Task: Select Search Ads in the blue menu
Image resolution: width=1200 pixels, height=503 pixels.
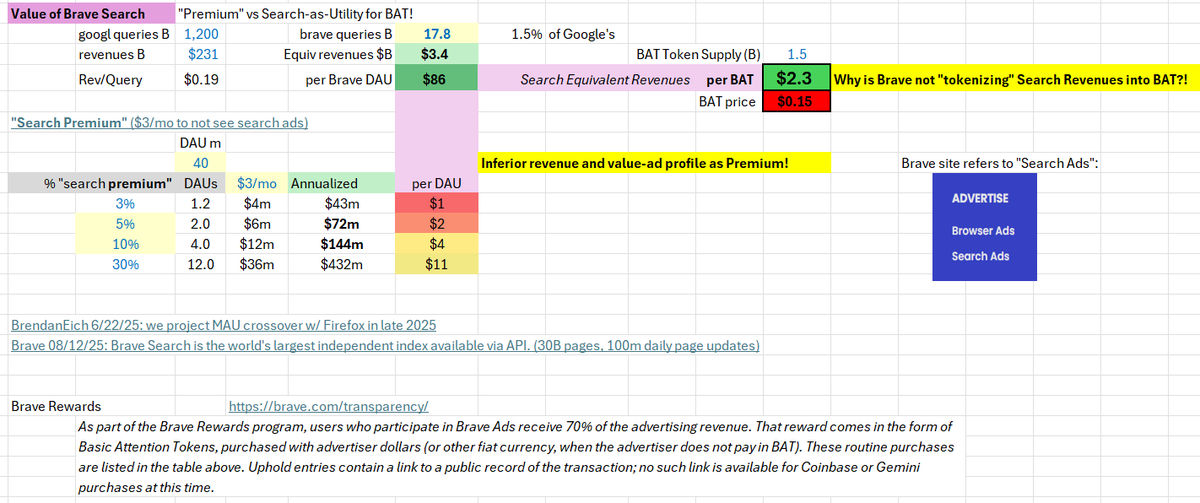Action: coord(980,256)
